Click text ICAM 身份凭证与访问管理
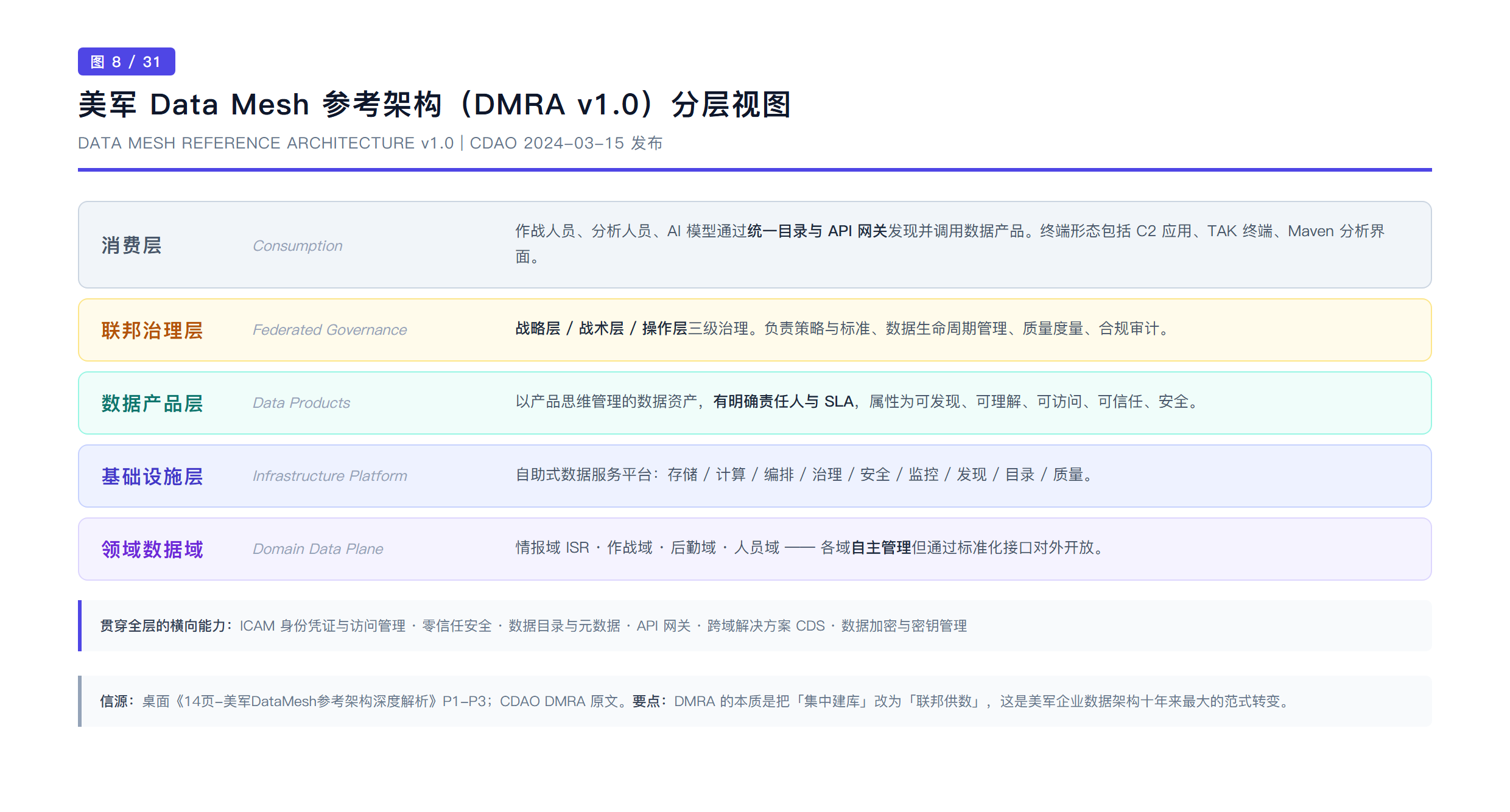The height and width of the screenshot is (812, 1510). [323, 626]
